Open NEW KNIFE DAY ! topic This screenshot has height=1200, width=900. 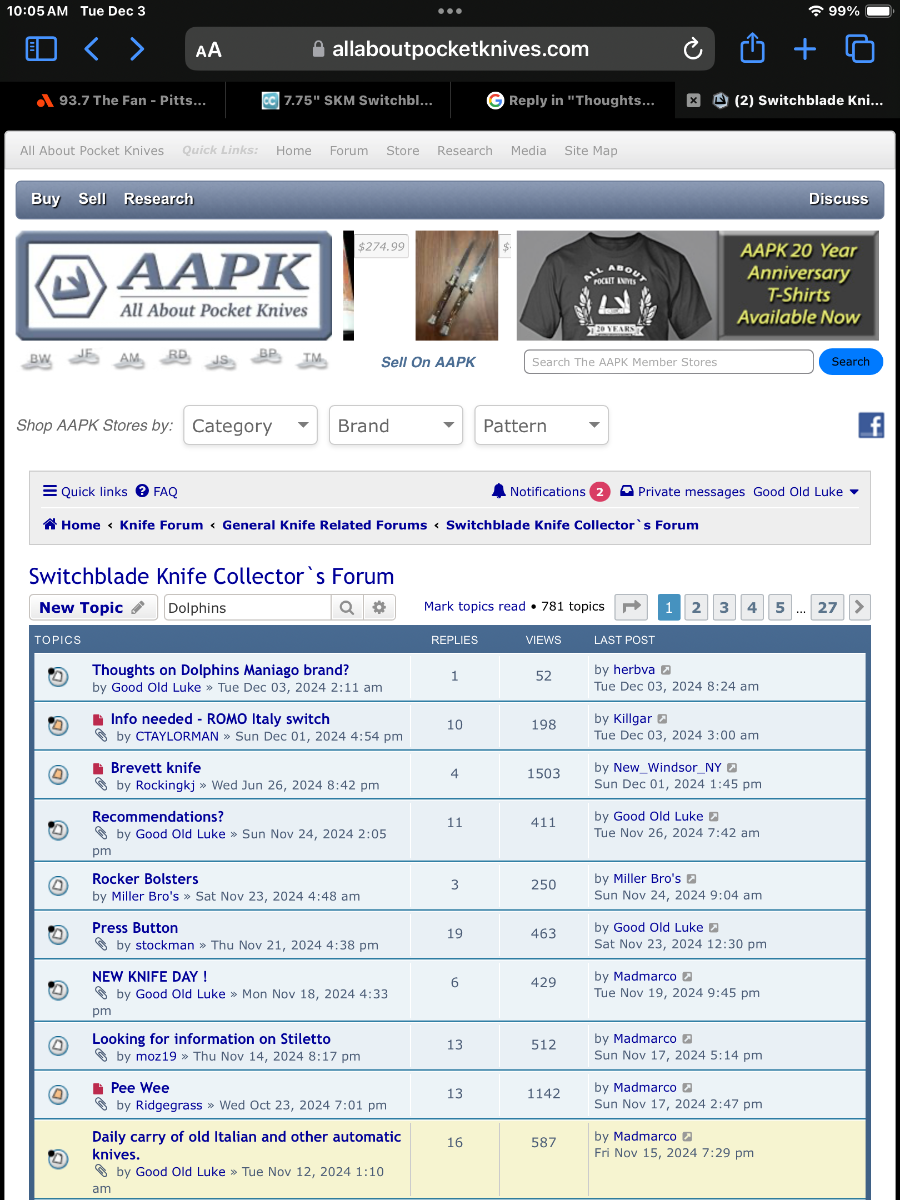150,977
